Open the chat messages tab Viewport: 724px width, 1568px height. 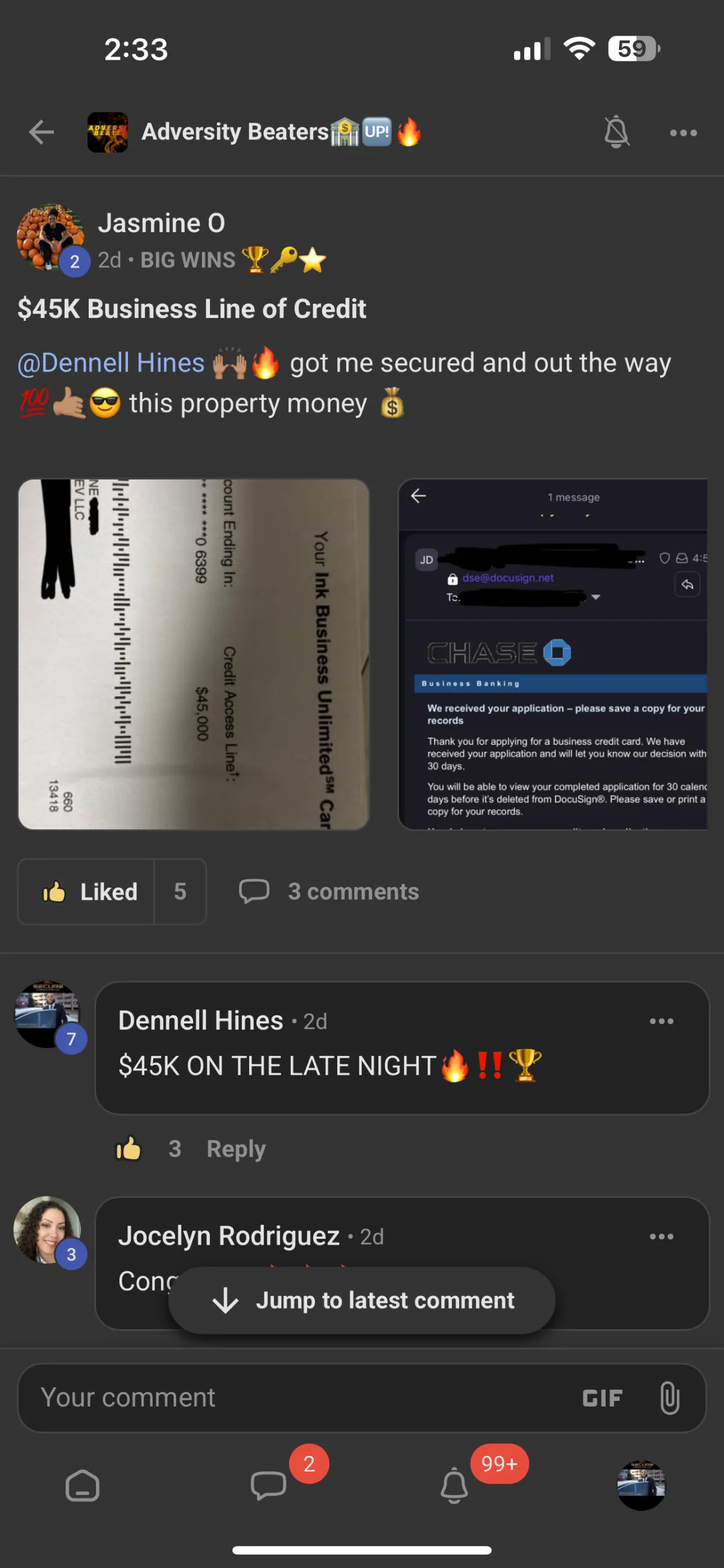(x=268, y=1486)
